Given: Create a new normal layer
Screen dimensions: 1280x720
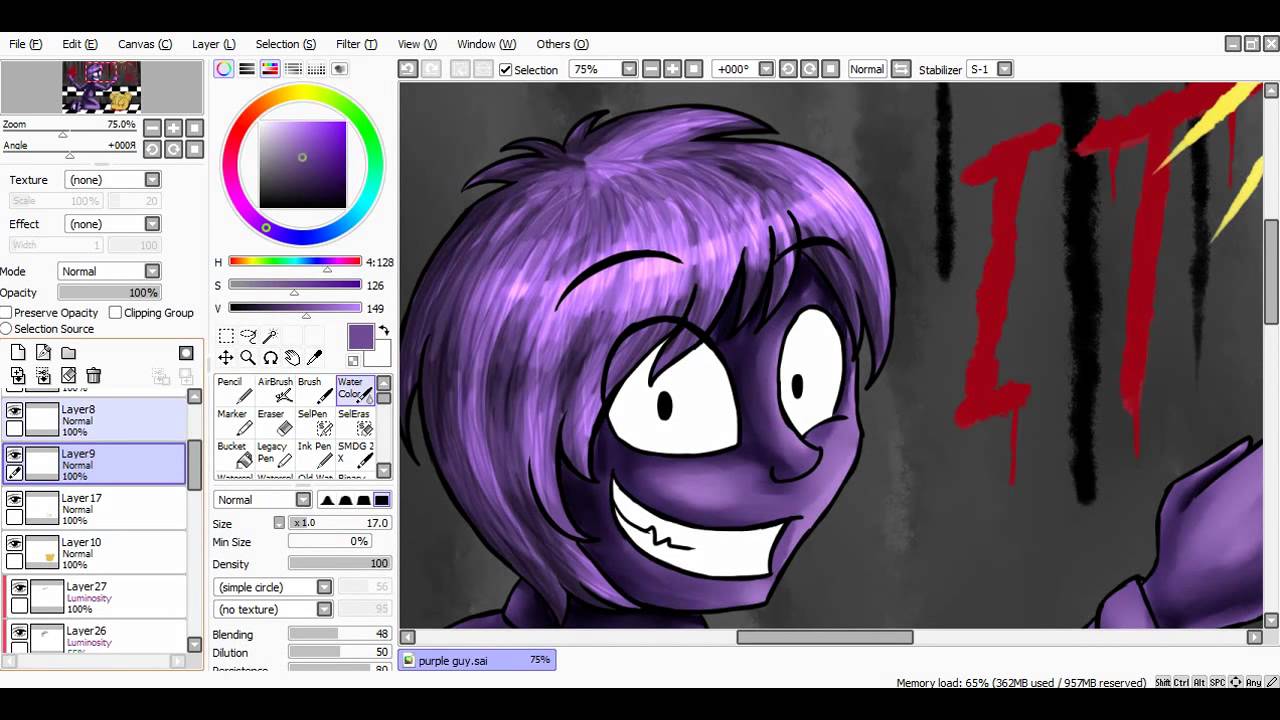Looking at the screenshot, I should point(18,353).
